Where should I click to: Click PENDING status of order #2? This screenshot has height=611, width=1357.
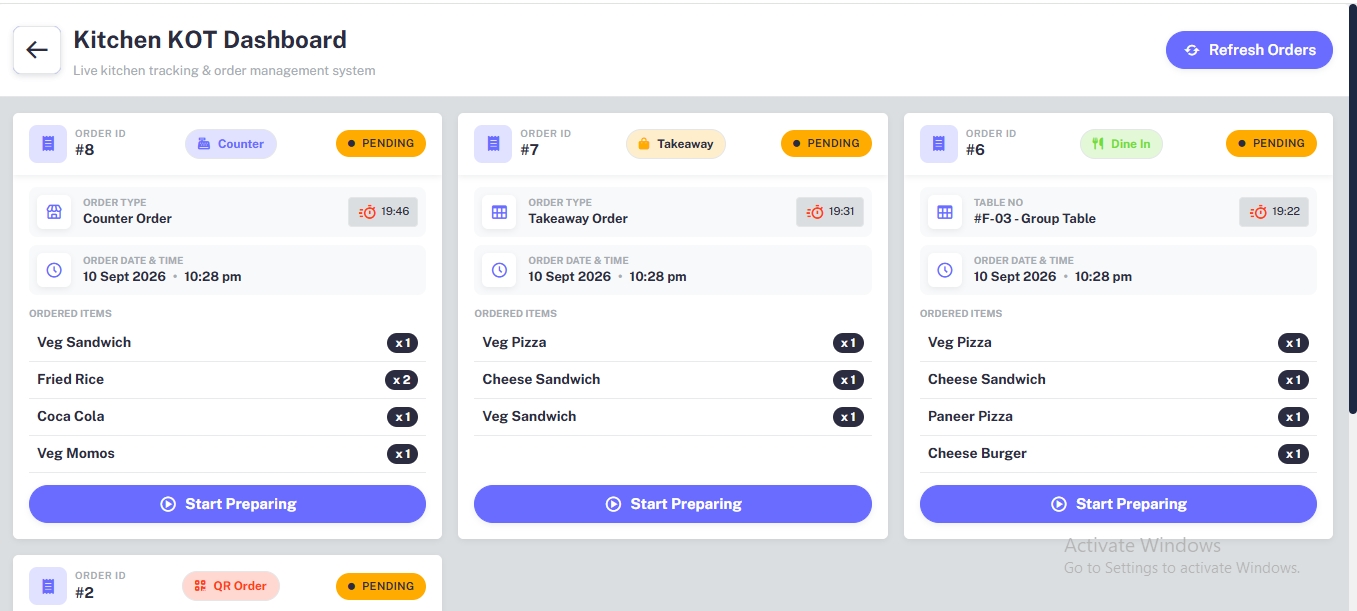click(381, 586)
